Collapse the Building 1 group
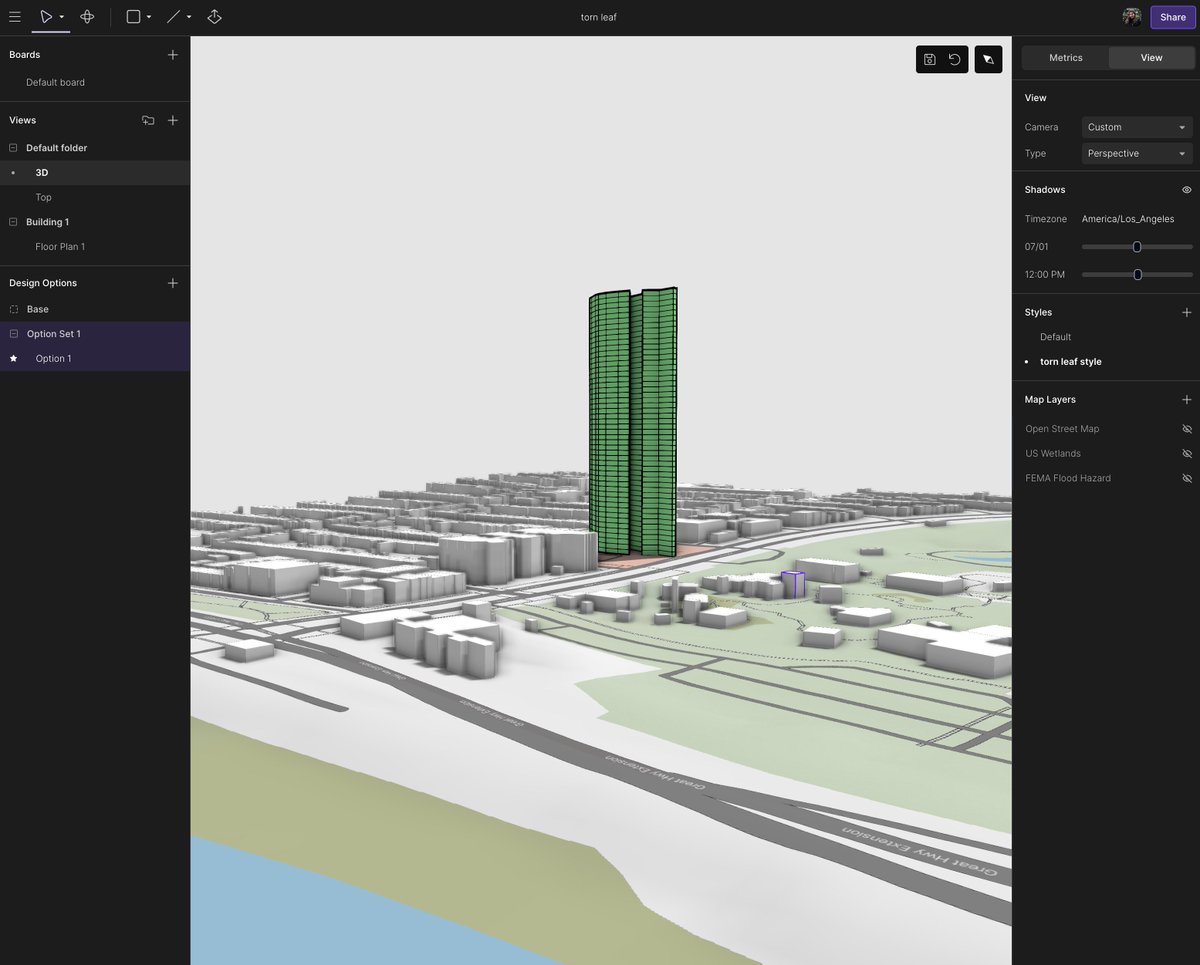 13,222
